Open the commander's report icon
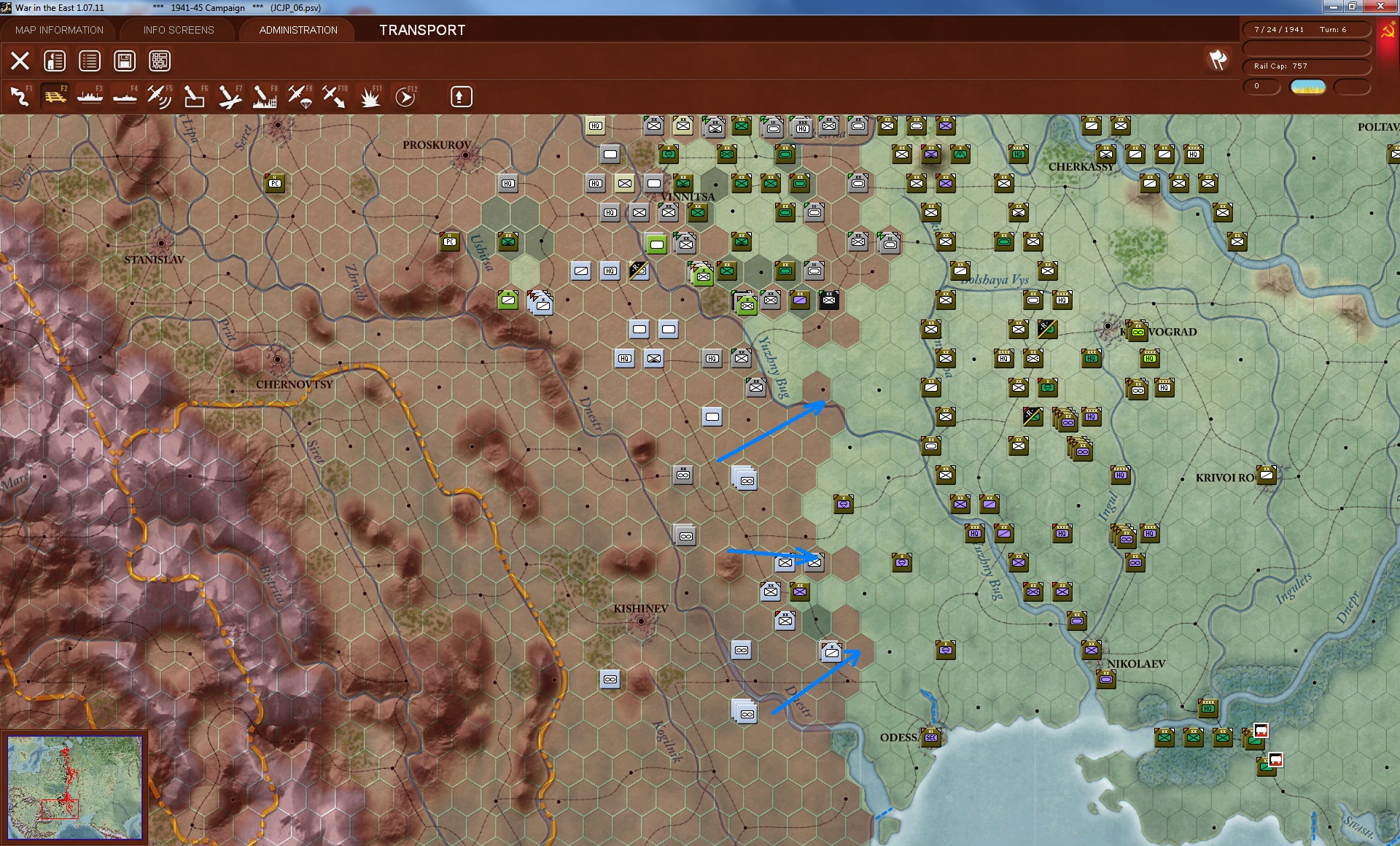 (55, 61)
